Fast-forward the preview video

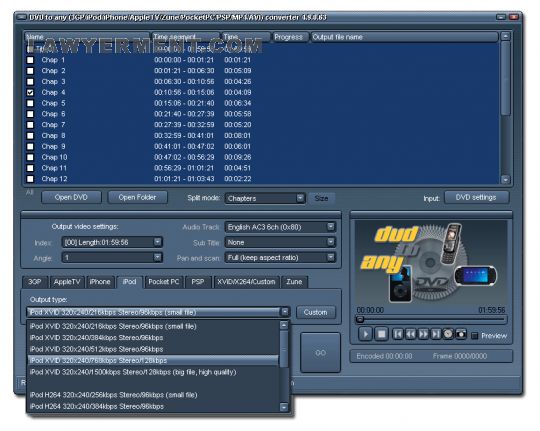pos(423,334)
